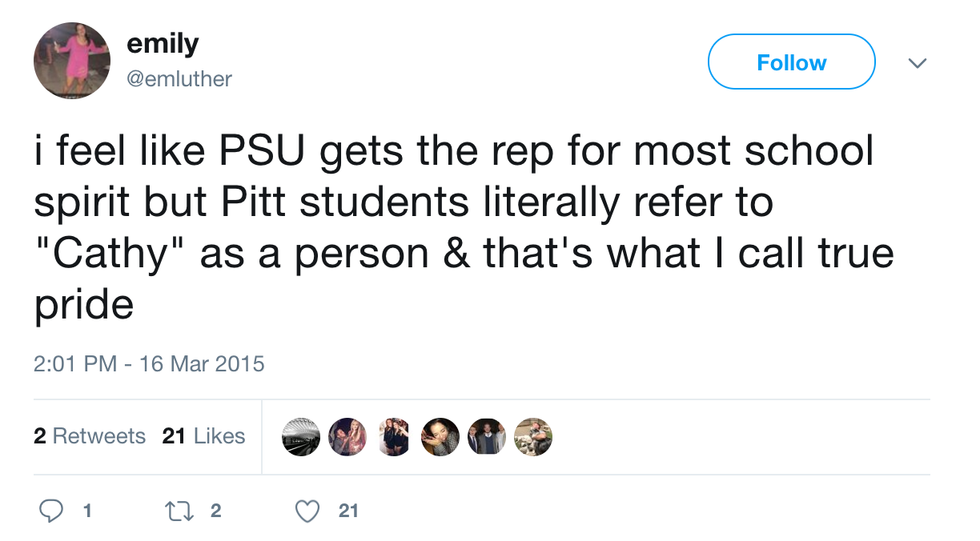This screenshot has height=541, width=980.
Task: Click the reply speech bubble icon
Action: [x=51, y=511]
